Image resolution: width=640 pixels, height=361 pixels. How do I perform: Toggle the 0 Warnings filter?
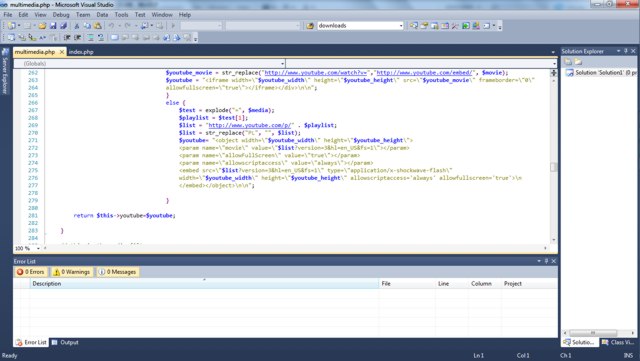[x=71, y=272]
